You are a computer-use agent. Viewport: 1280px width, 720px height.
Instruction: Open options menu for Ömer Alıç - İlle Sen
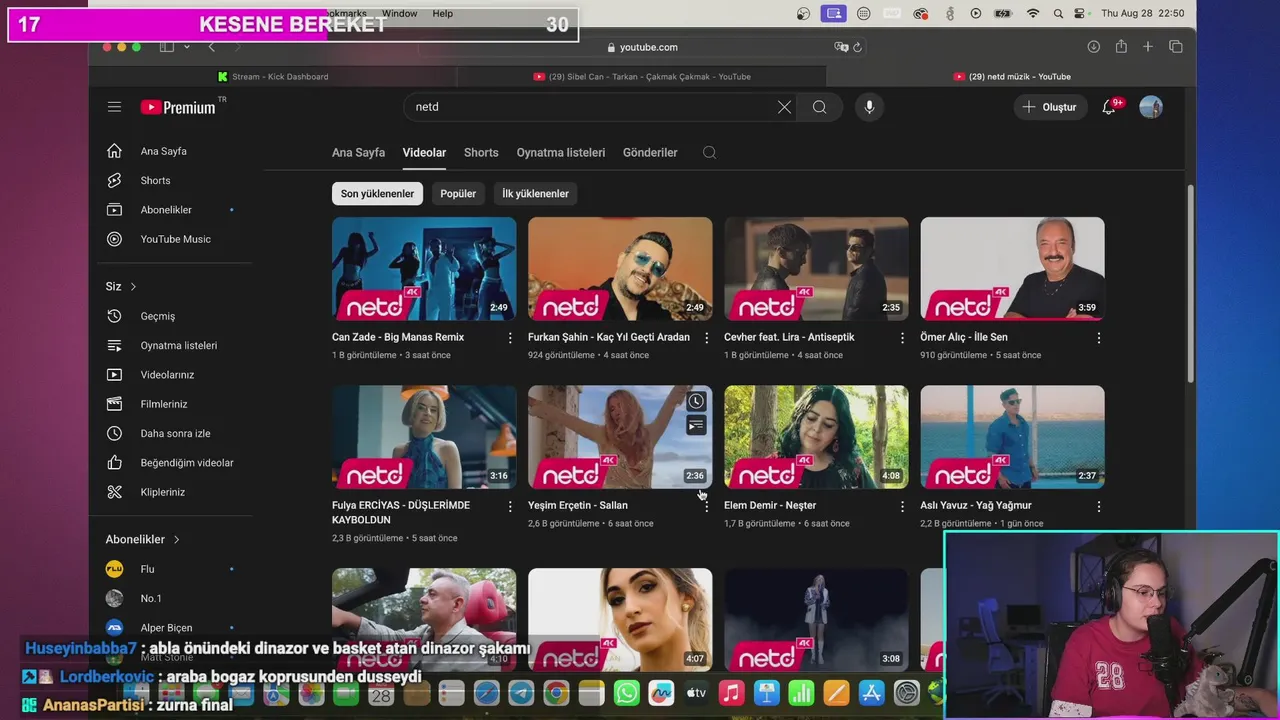[x=1098, y=338]
